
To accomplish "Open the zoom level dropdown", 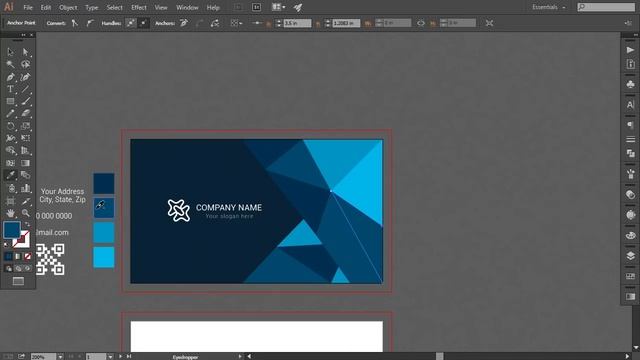I will [60, 357].
